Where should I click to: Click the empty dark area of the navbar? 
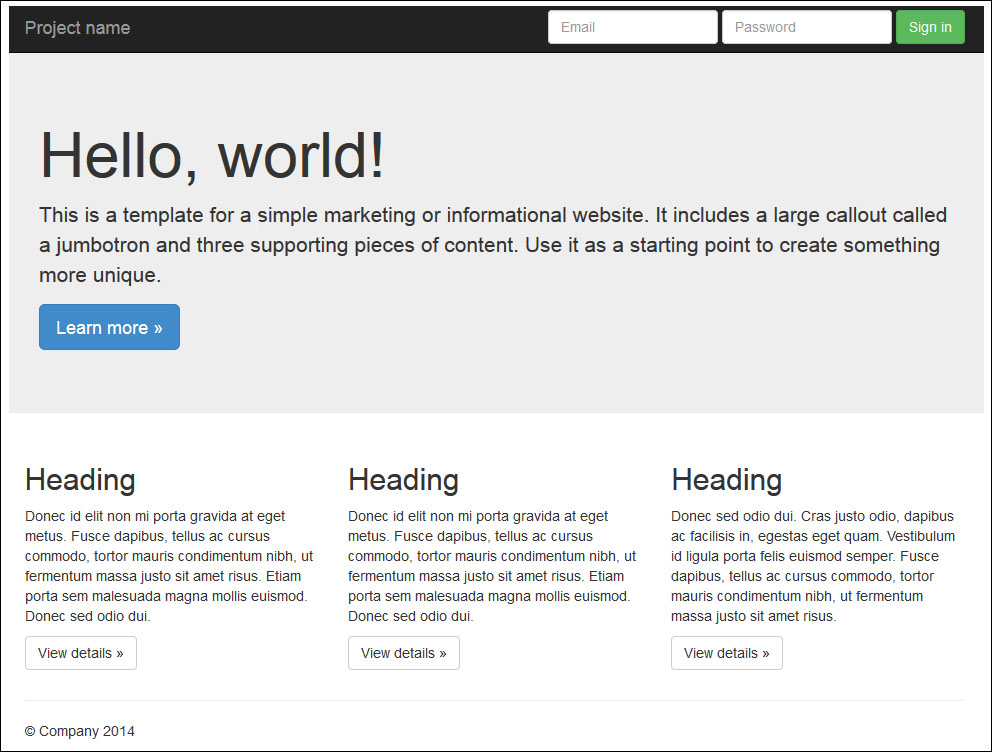[x=340, y=28]
